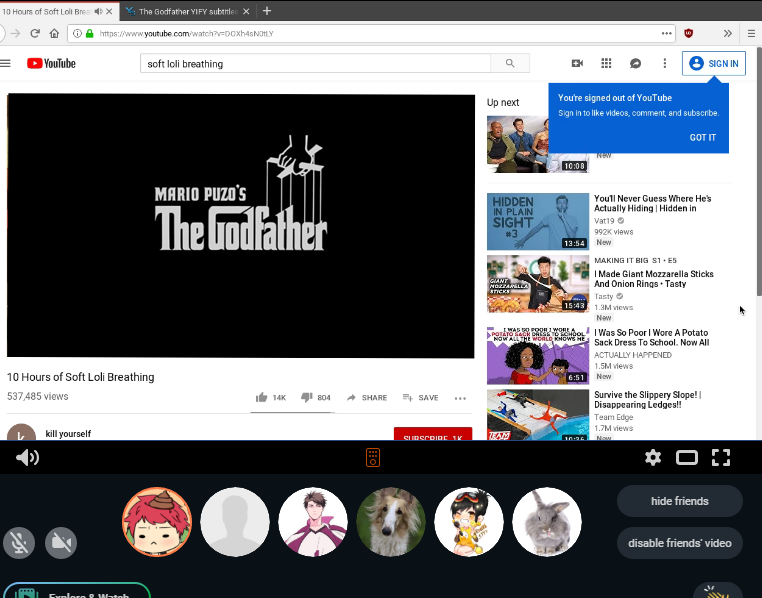Mute audio on the first tab's speaker icon
762x598 pixels.
pos(99,11)
